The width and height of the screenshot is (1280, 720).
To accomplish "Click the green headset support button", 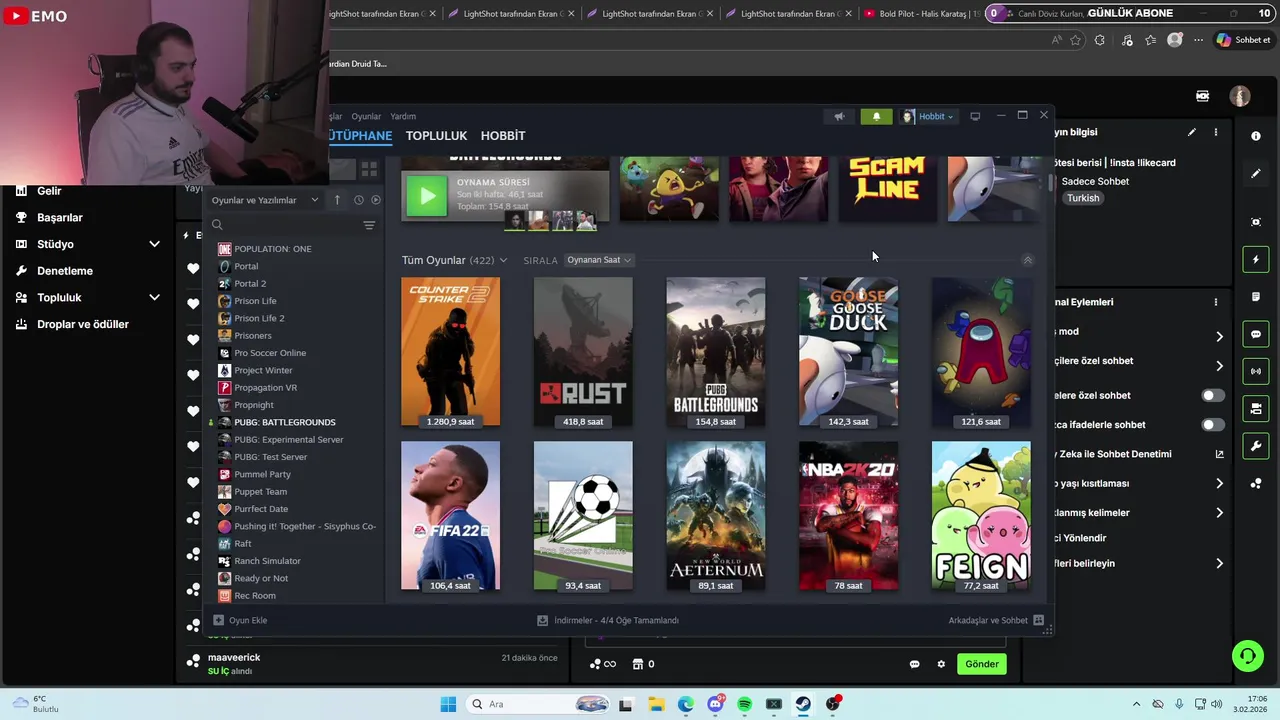I will (x=1247, y=656).
